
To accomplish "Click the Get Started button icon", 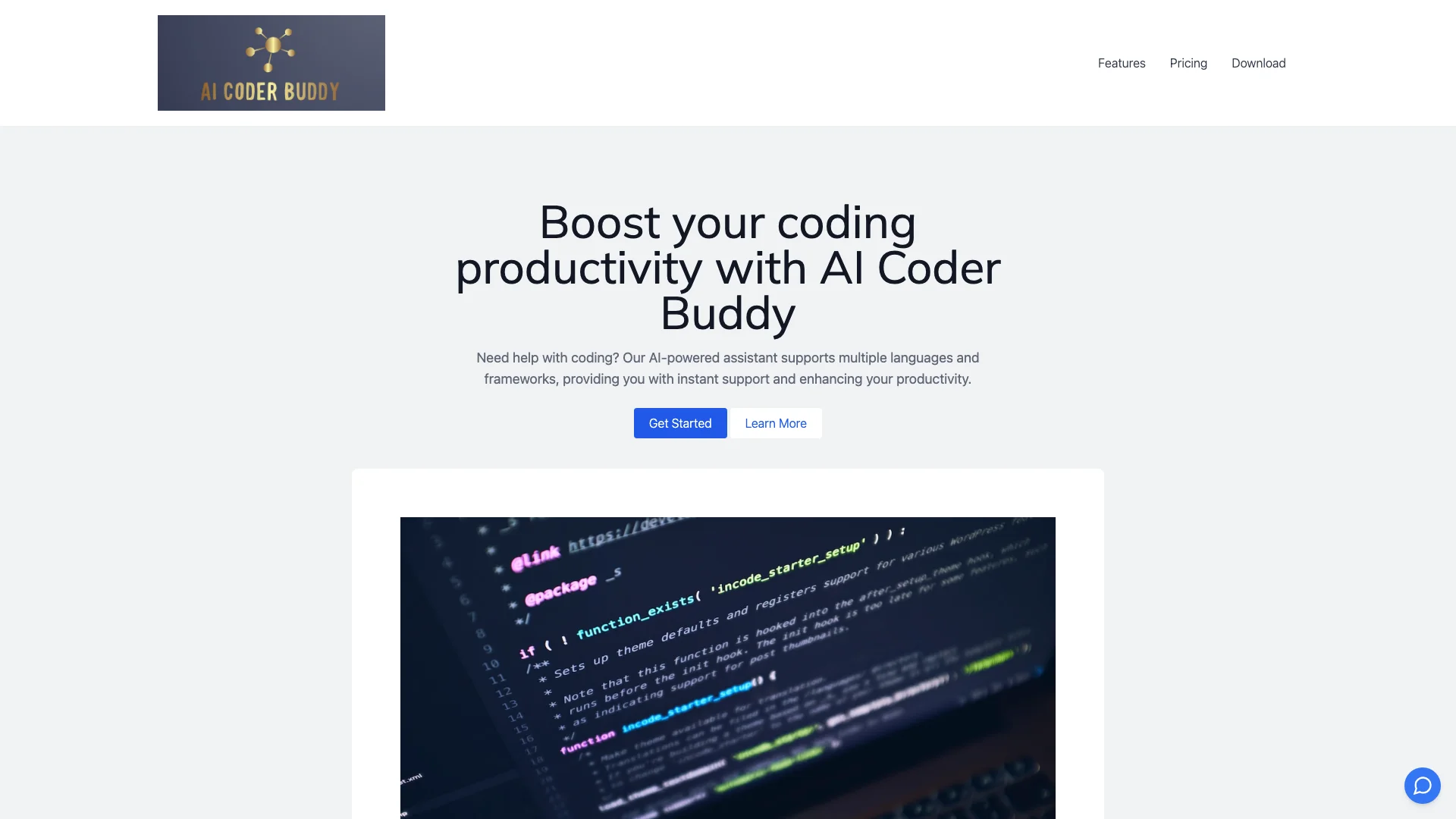I will (680, 422).
